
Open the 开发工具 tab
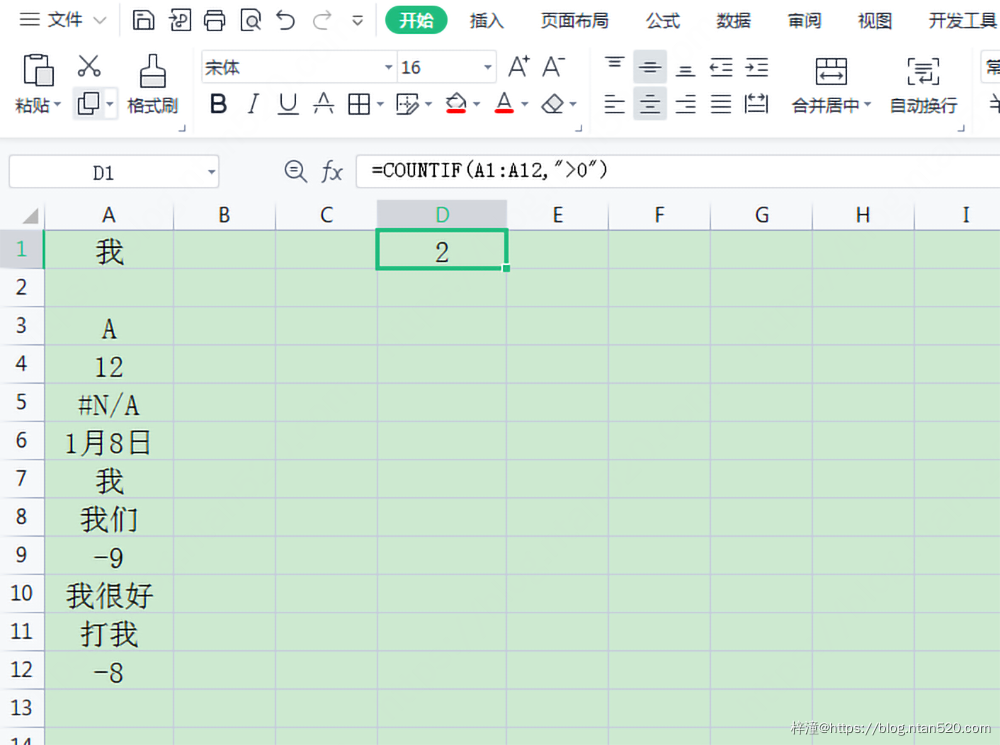pyautogui.click(x=963, y=20)
